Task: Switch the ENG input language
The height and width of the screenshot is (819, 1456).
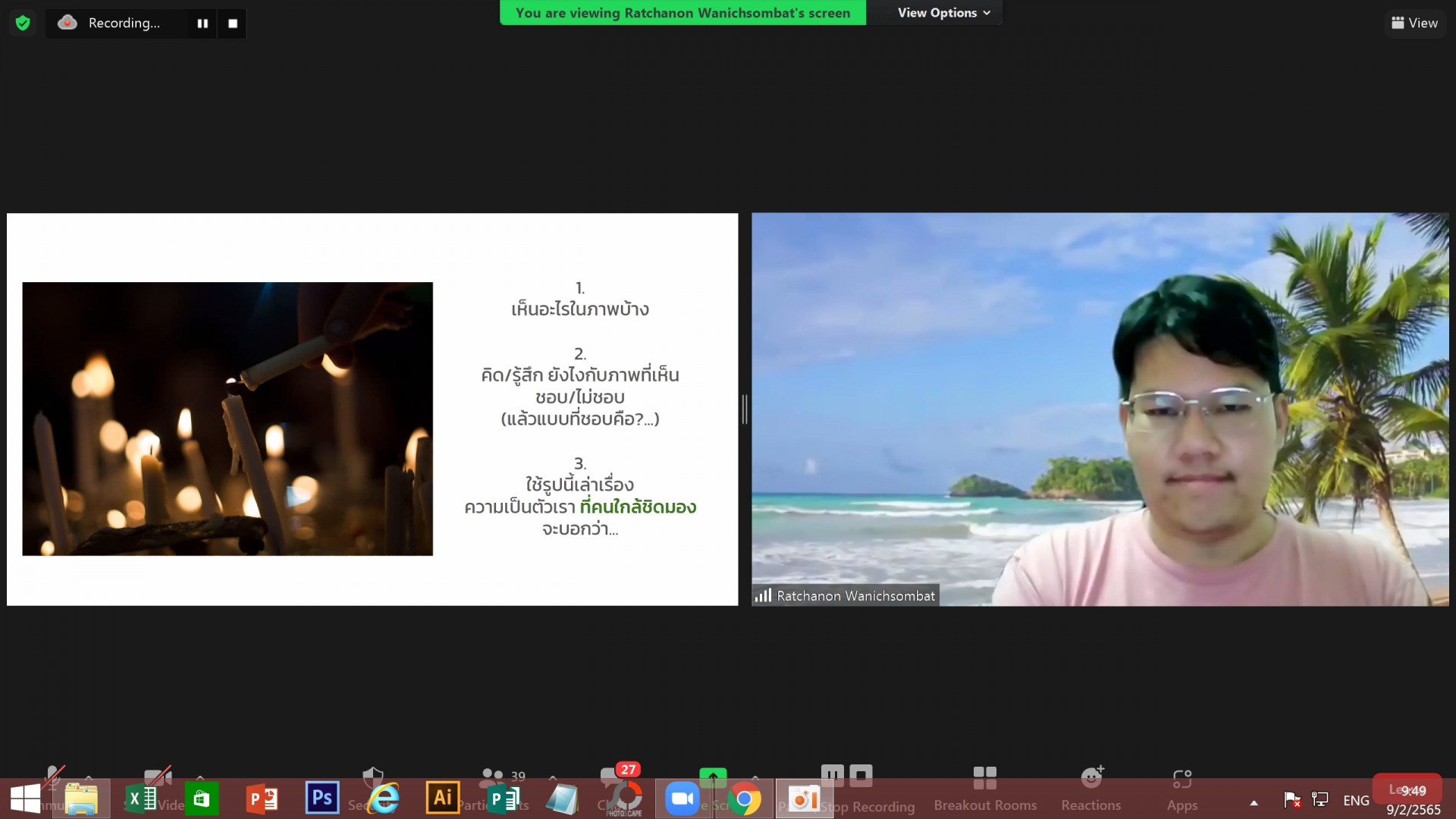Action: pos(1356,801)
